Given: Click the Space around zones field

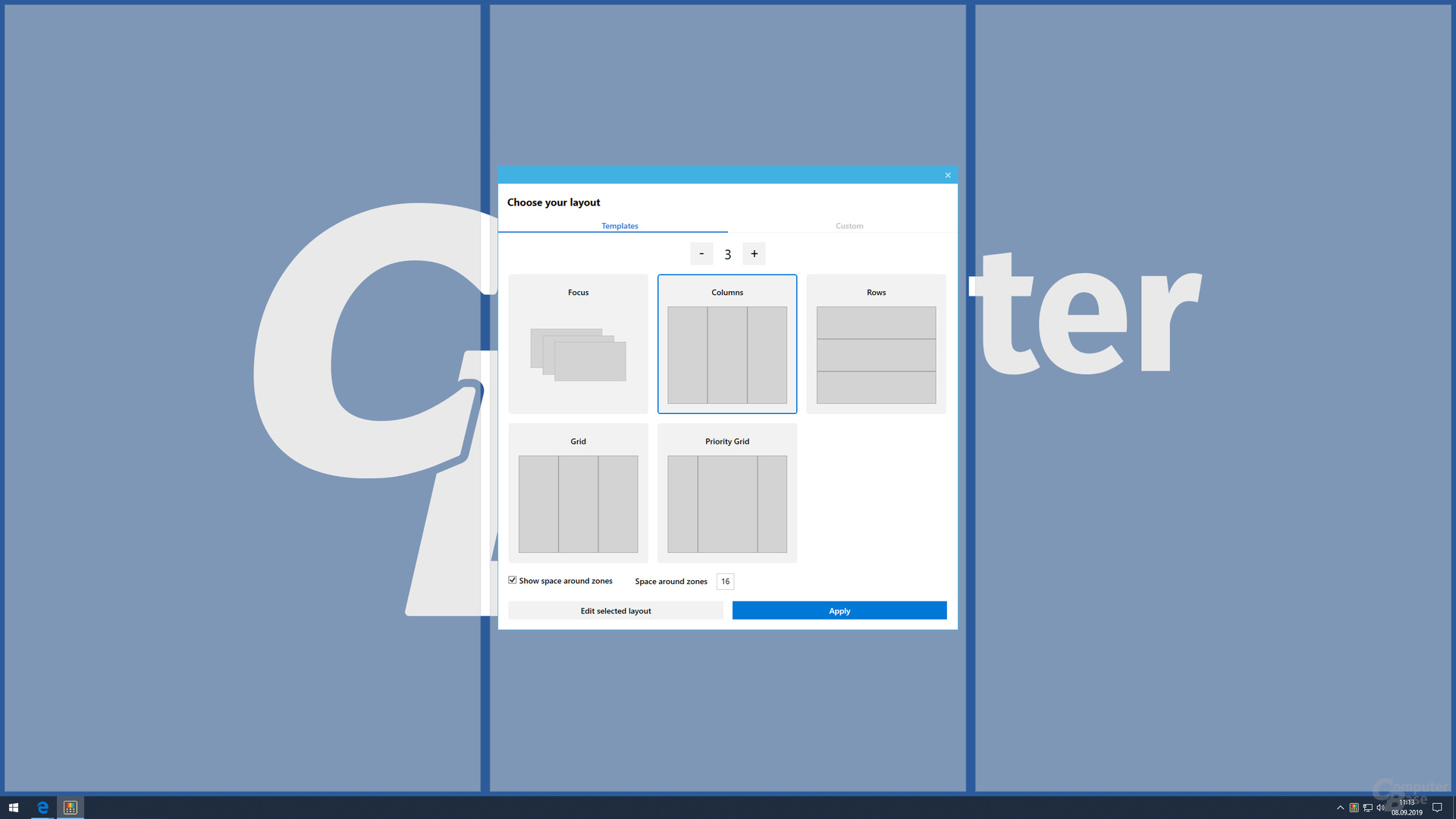Looking at the screenshot, I should [x=725, y=582].
